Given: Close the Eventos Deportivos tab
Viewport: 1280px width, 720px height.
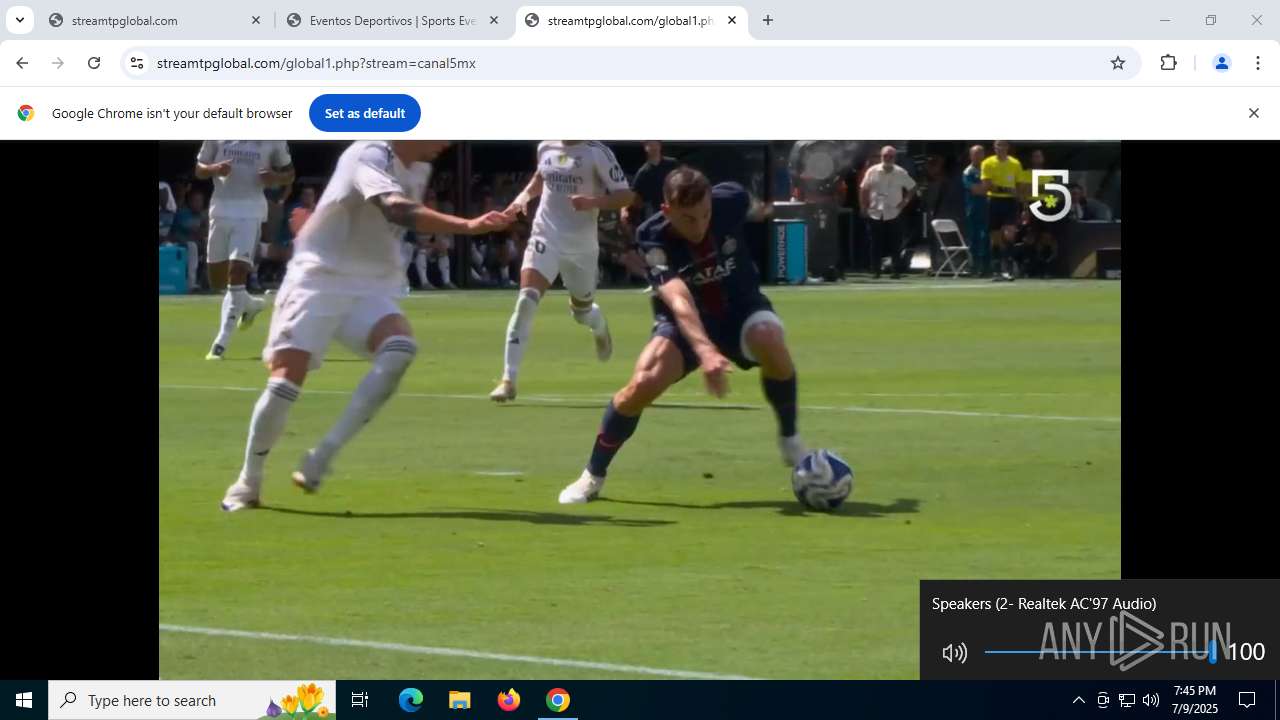Looking at the screenshot, I should click(494, 20).
